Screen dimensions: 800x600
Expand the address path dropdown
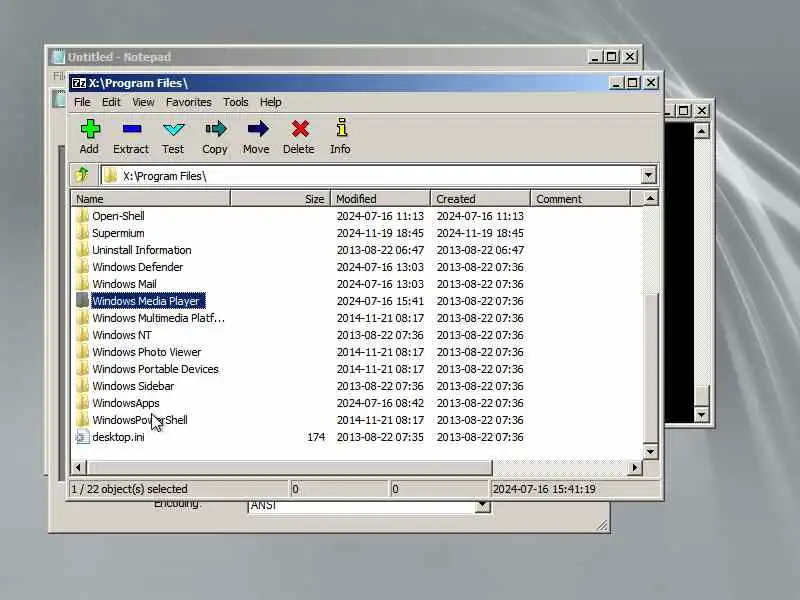648,176
